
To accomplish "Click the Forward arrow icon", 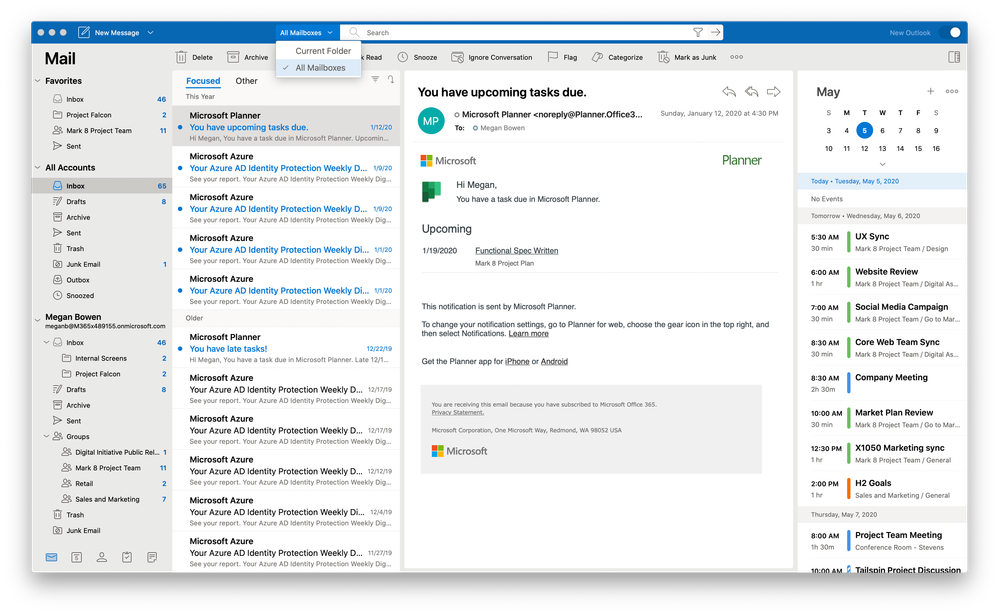I will click(773, 92).
